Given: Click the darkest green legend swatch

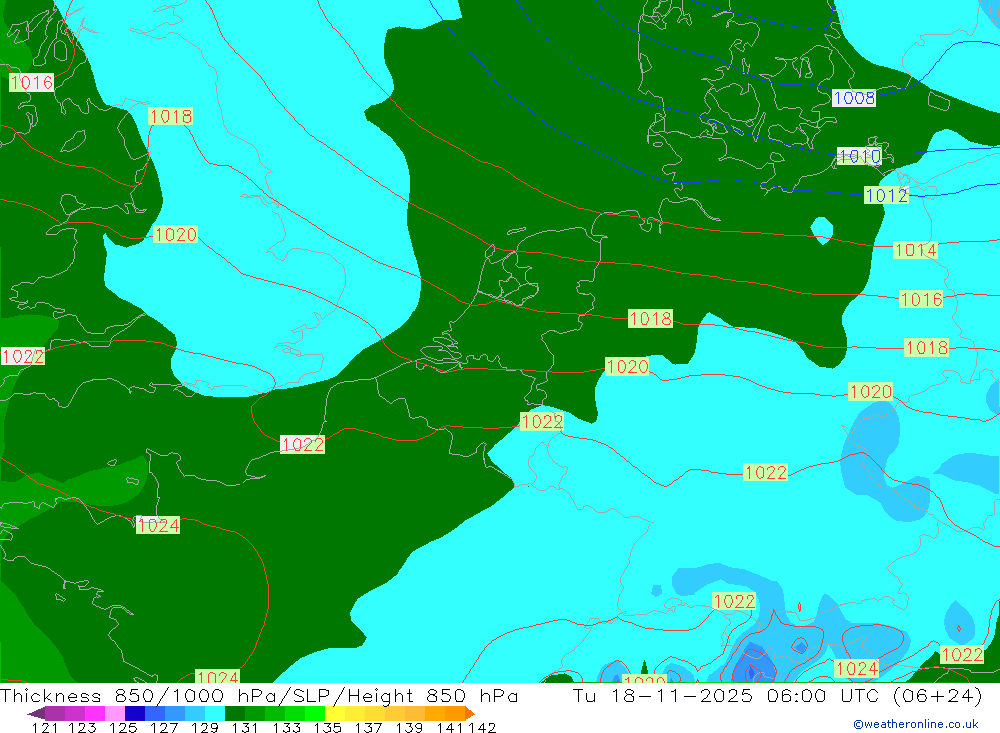Looking at the screenshot, I should [235, 713].
